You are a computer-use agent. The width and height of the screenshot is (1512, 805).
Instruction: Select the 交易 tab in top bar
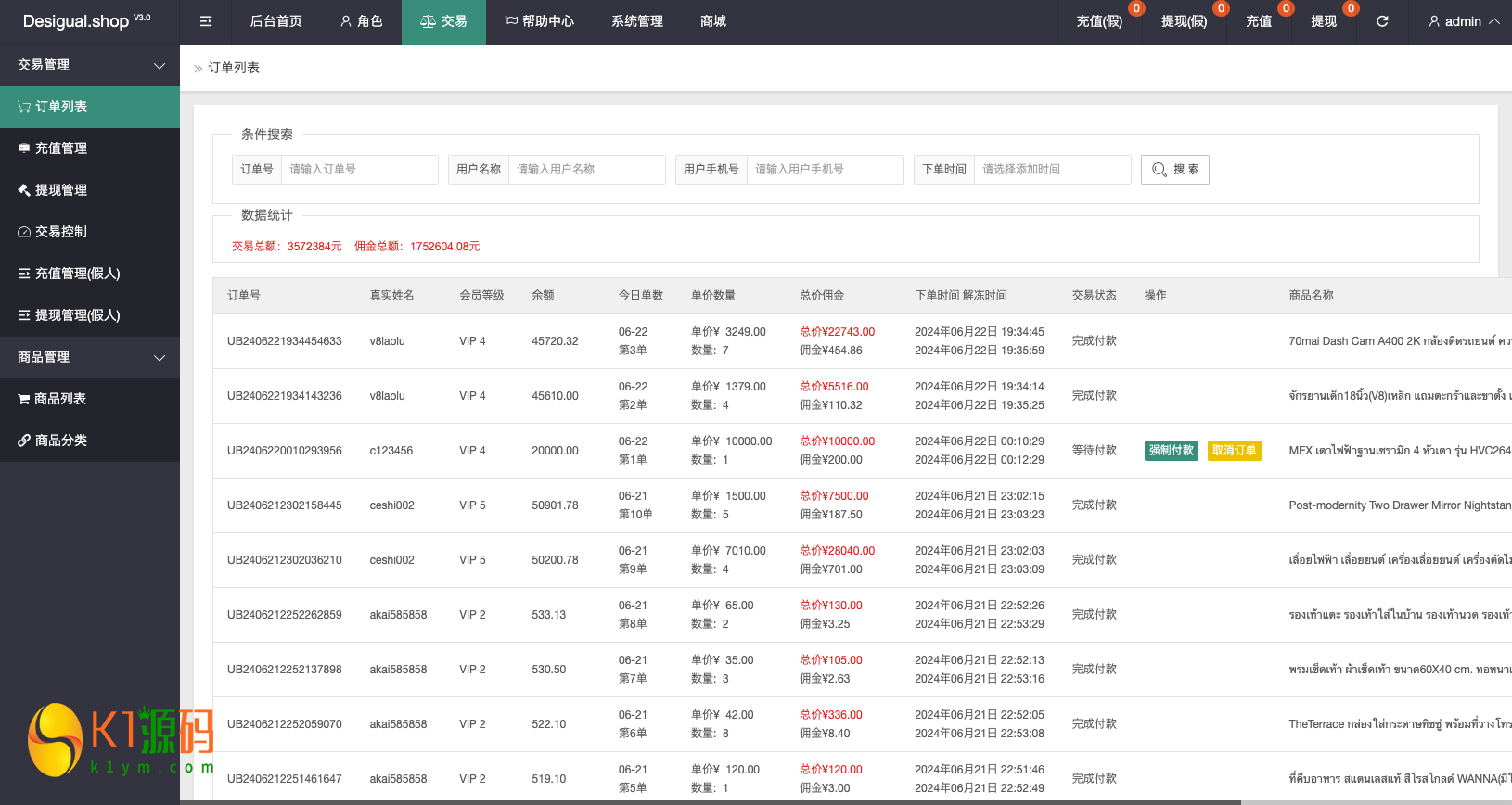443,21
